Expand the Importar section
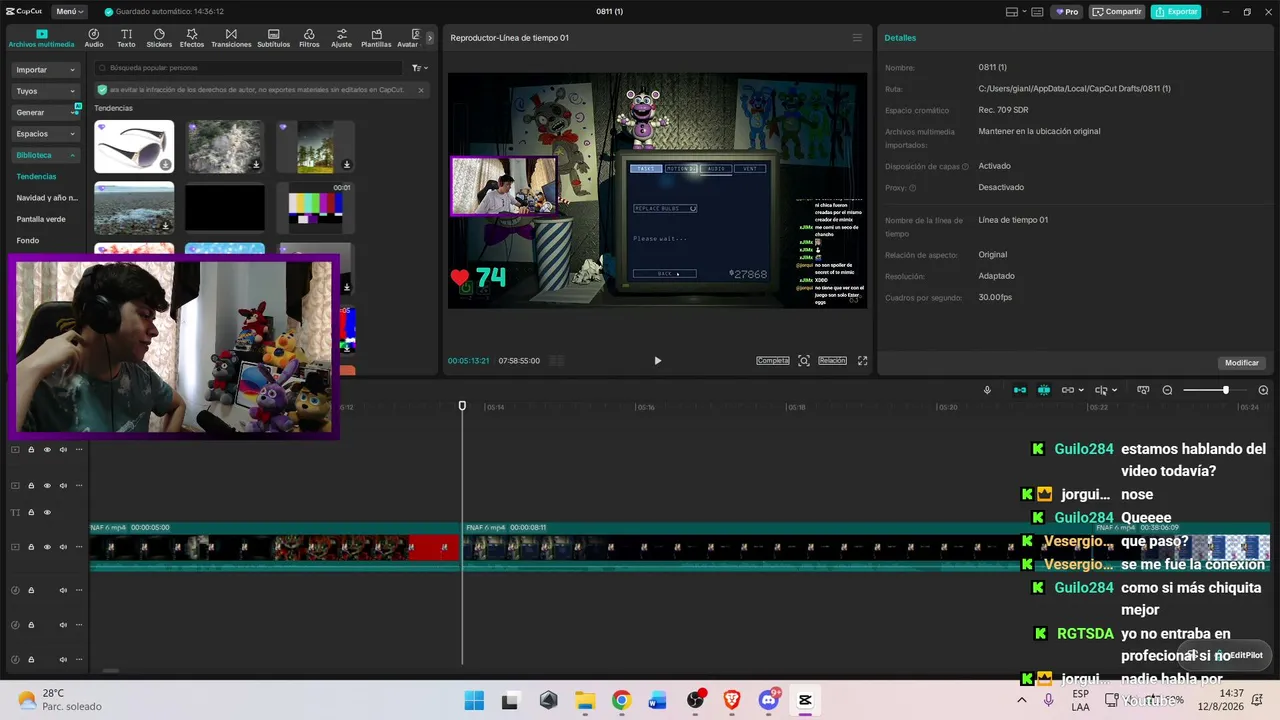The height and width of the screenshot is (720, 1280). point(46,70)
